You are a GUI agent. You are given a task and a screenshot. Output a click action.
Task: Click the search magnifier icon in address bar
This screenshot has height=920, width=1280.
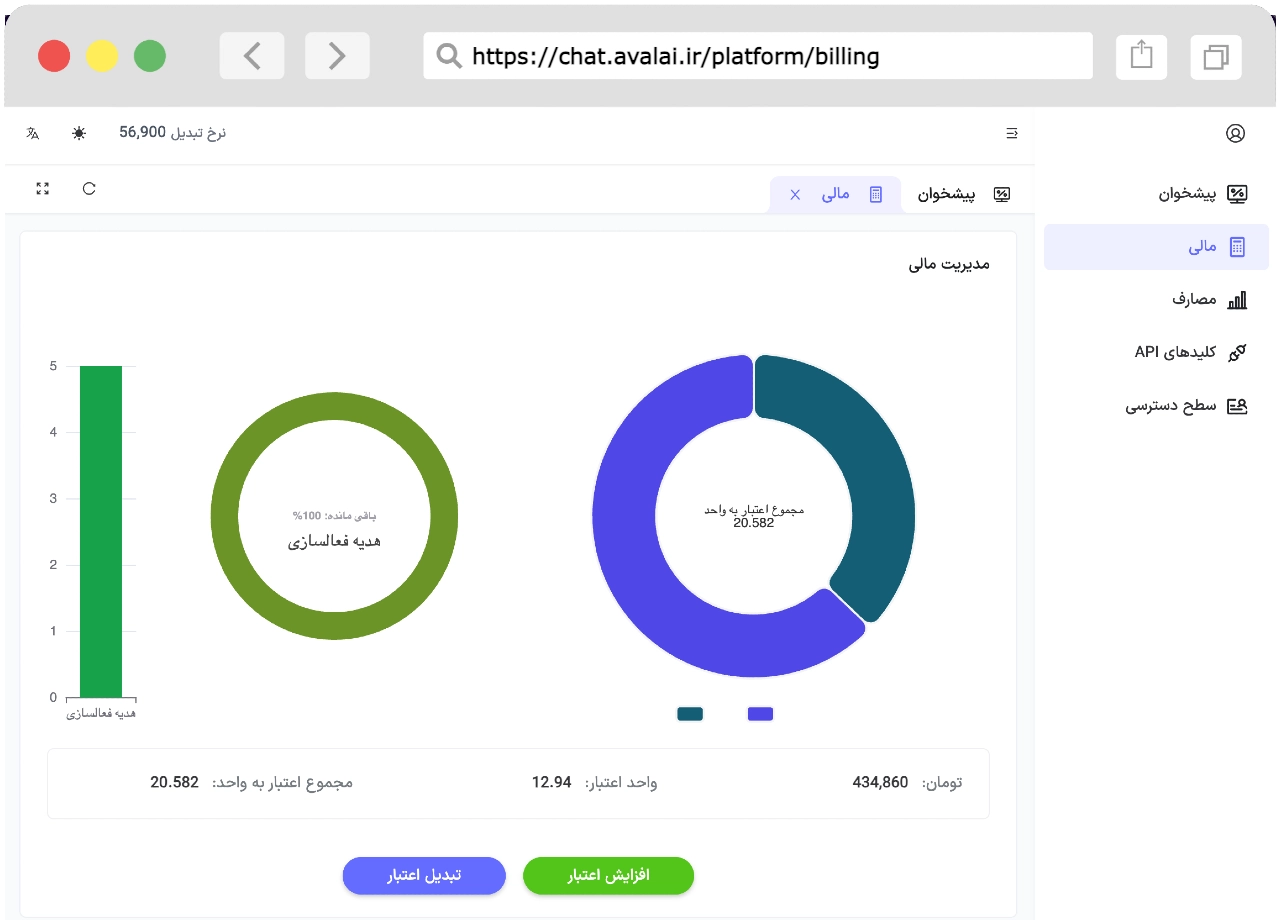click(450, 56)
